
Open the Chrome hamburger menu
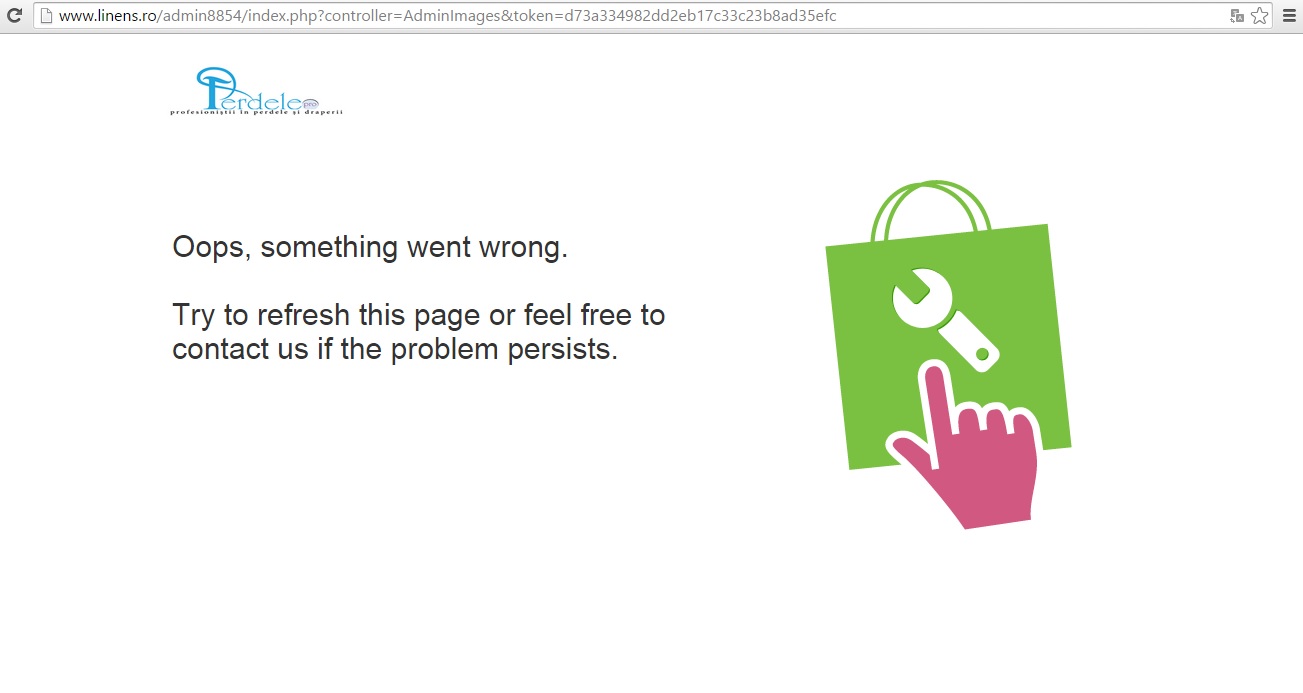[1289, 16]
